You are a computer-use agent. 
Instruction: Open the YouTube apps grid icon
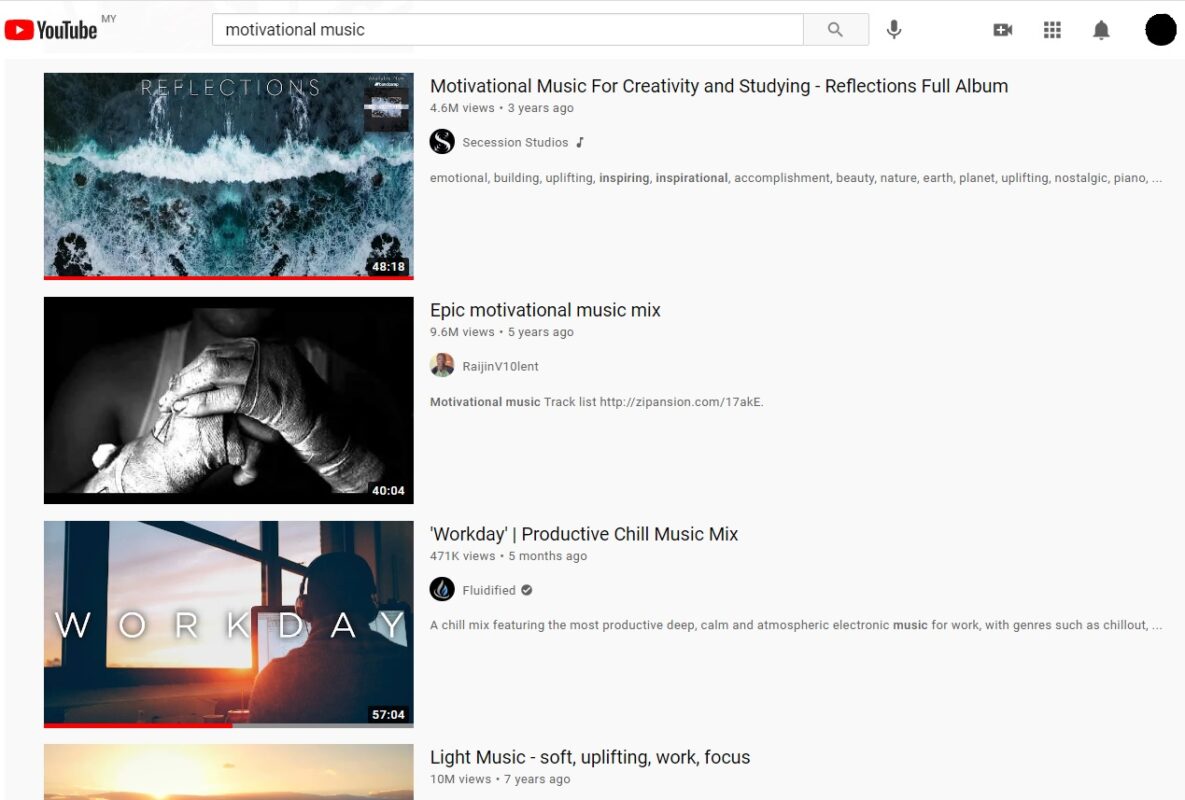click(x=1052, y=29)
